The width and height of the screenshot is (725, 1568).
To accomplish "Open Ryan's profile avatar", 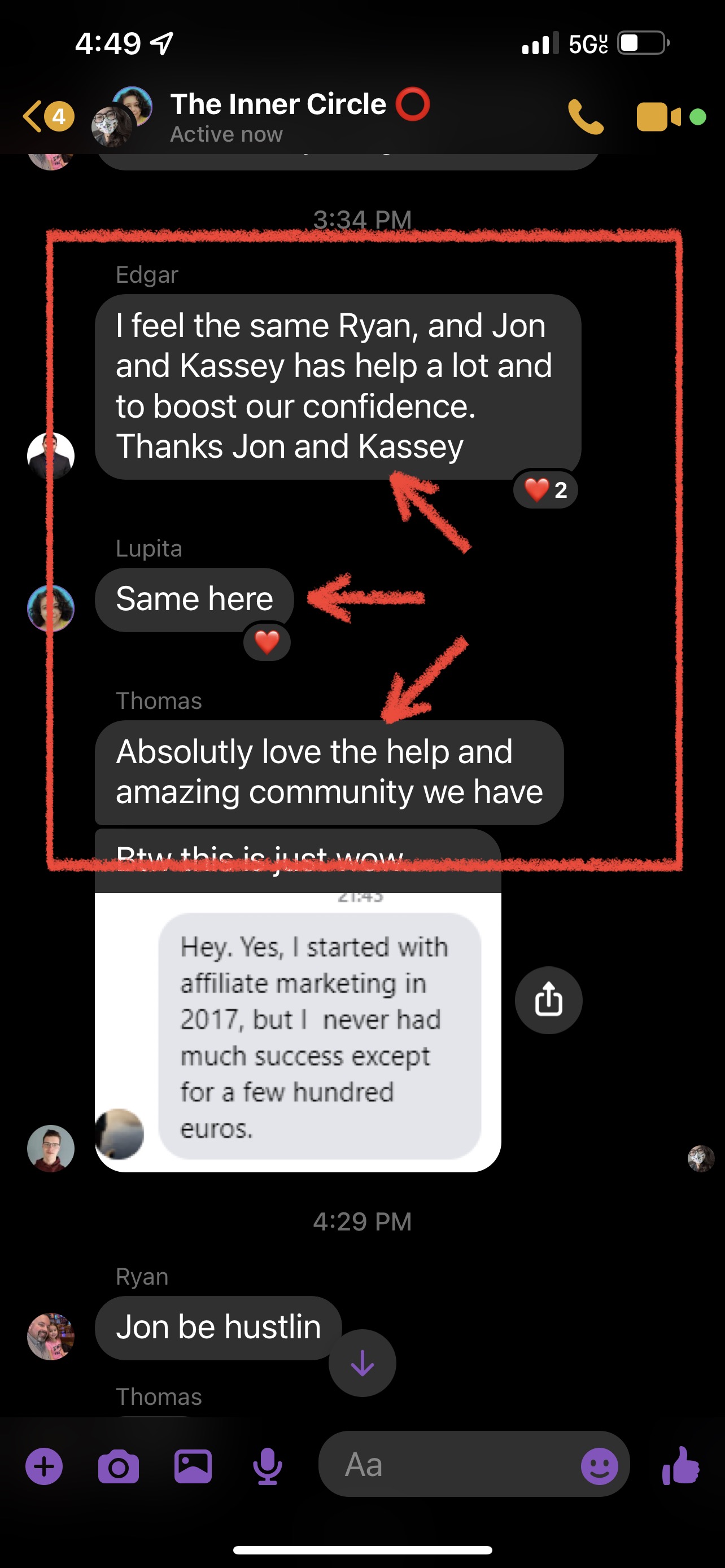I will coord(50,1336).
